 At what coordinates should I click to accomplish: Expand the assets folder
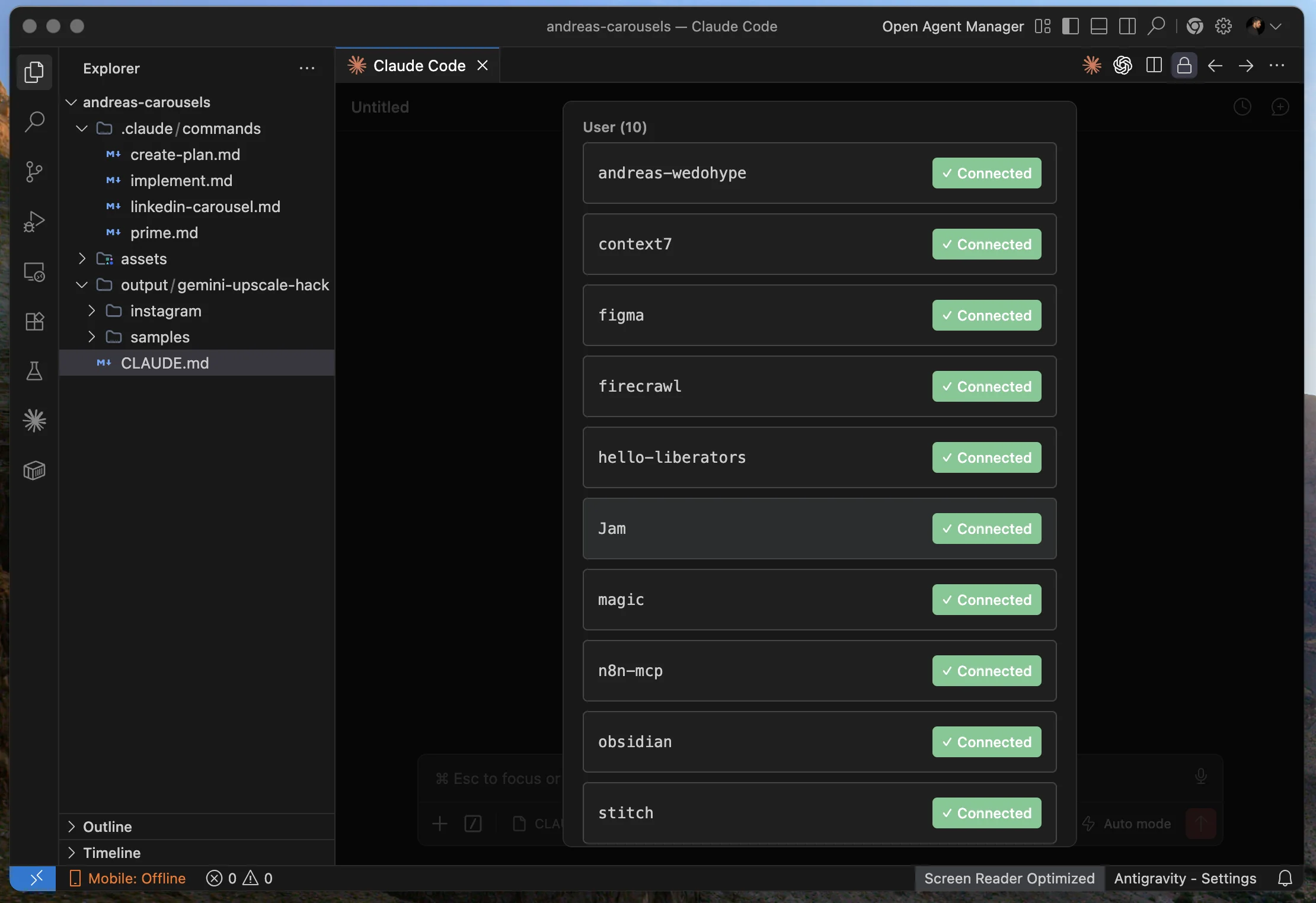(x=82, y=259)
